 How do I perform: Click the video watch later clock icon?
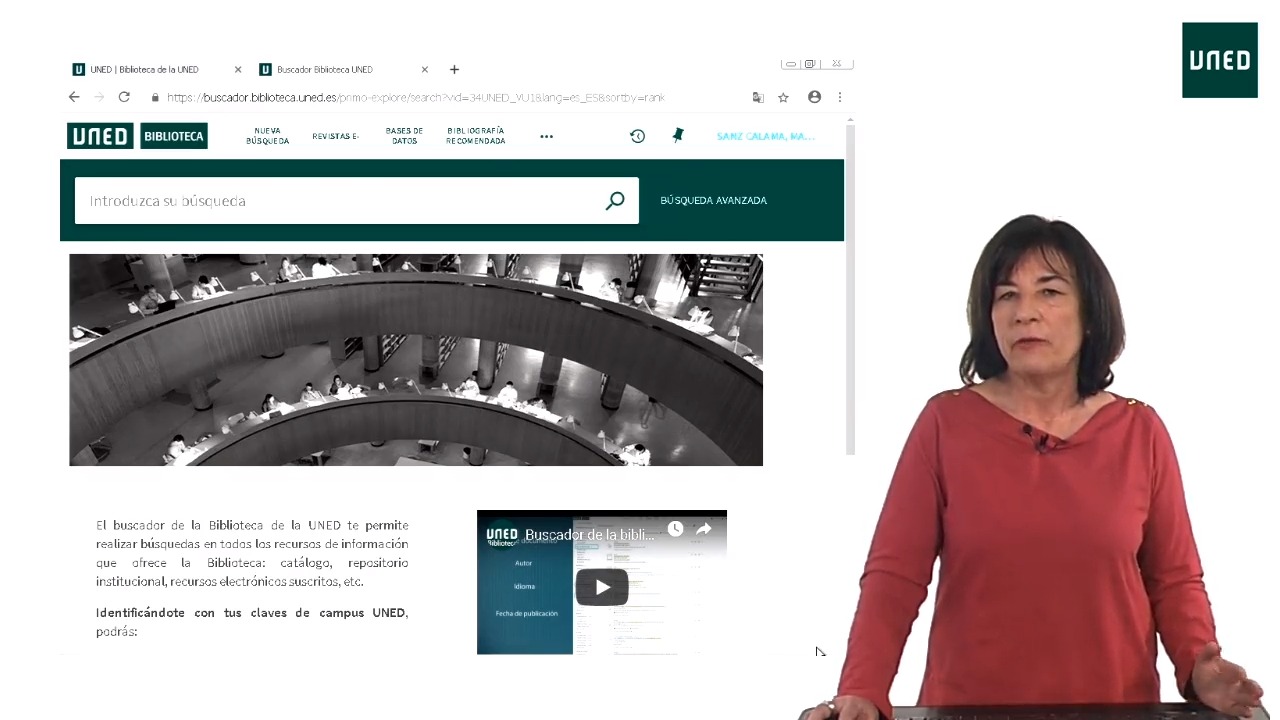675,529
